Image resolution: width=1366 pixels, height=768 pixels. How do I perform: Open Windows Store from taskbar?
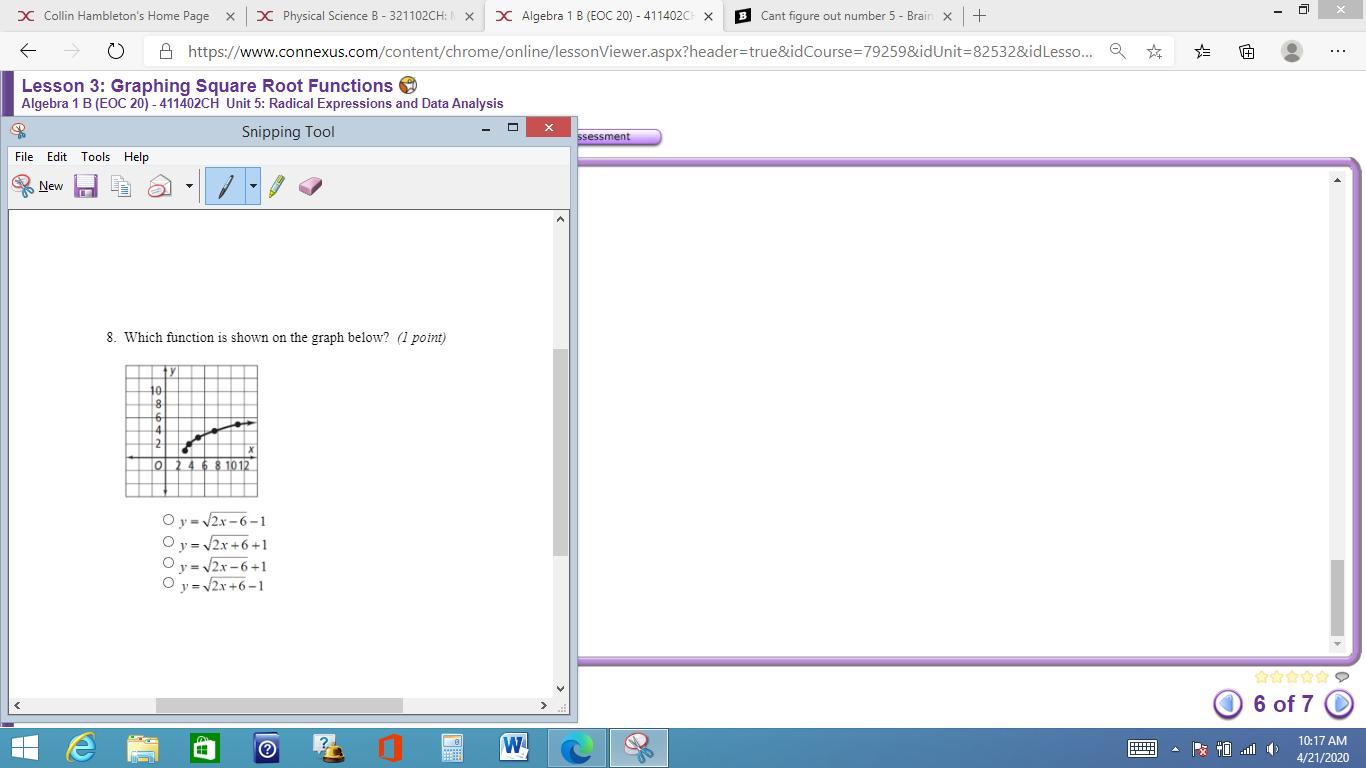[x=205, y=748]
